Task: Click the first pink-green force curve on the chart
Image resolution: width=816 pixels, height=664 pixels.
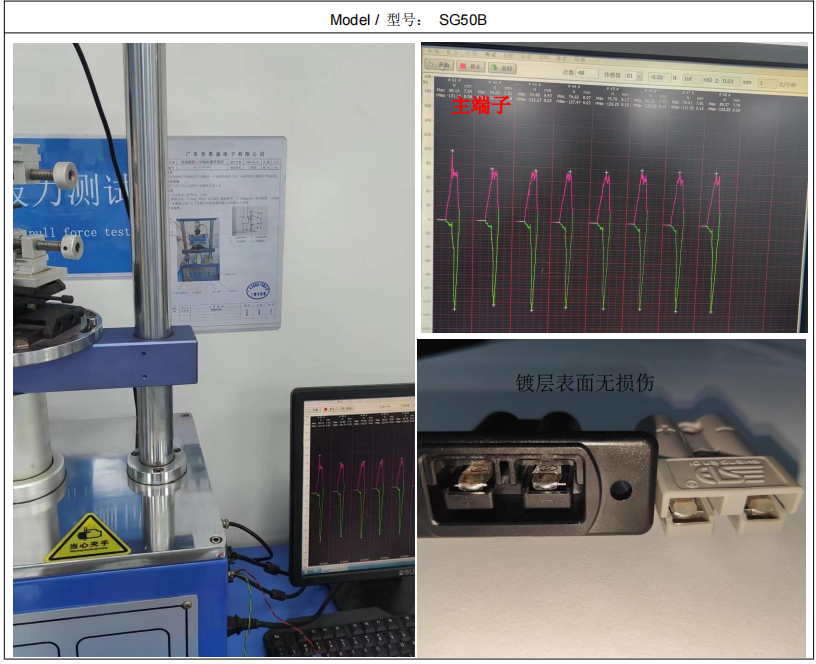Action: pos(453,229)
